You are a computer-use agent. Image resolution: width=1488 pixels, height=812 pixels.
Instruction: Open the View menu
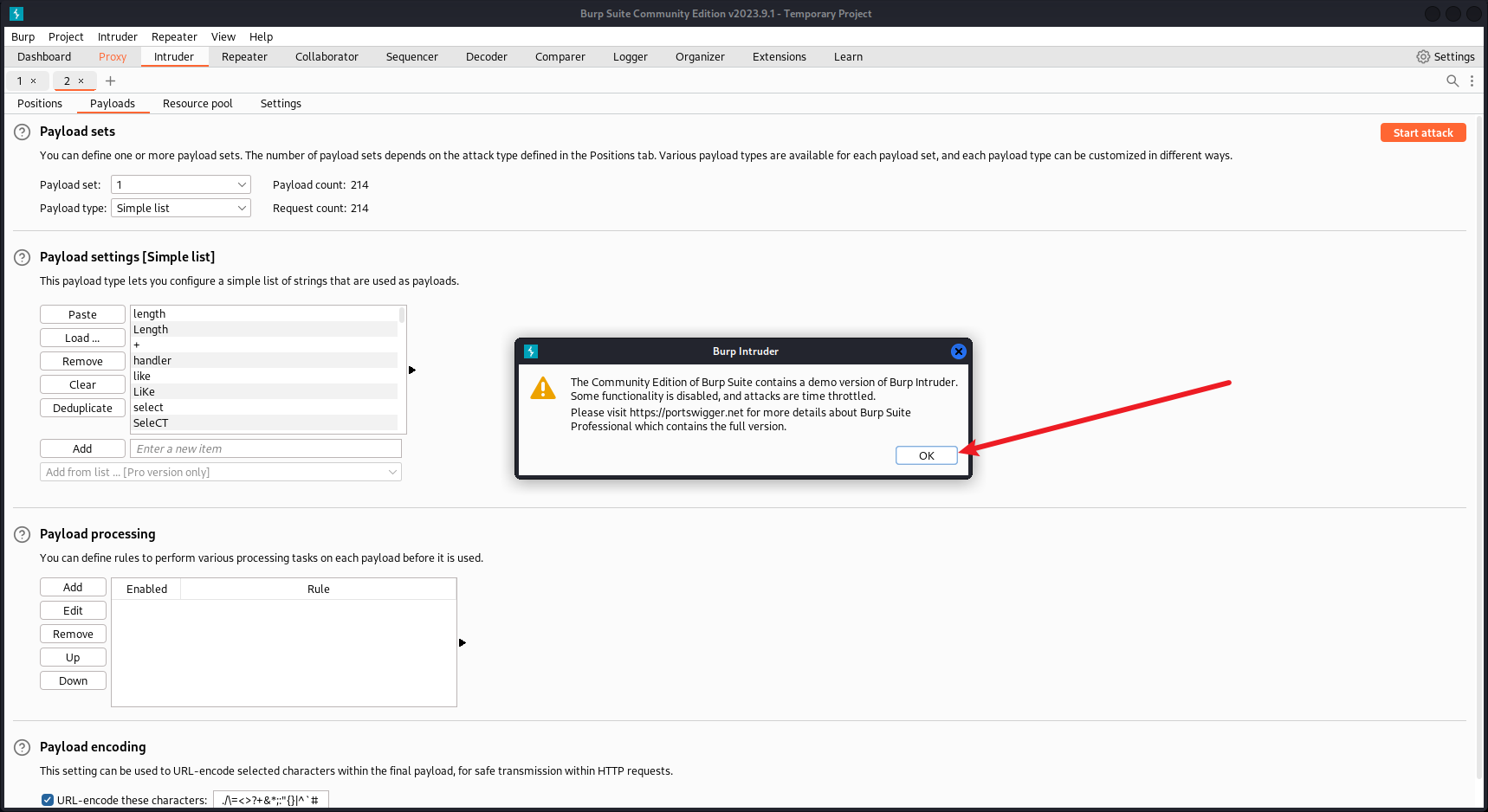[223, 36]
